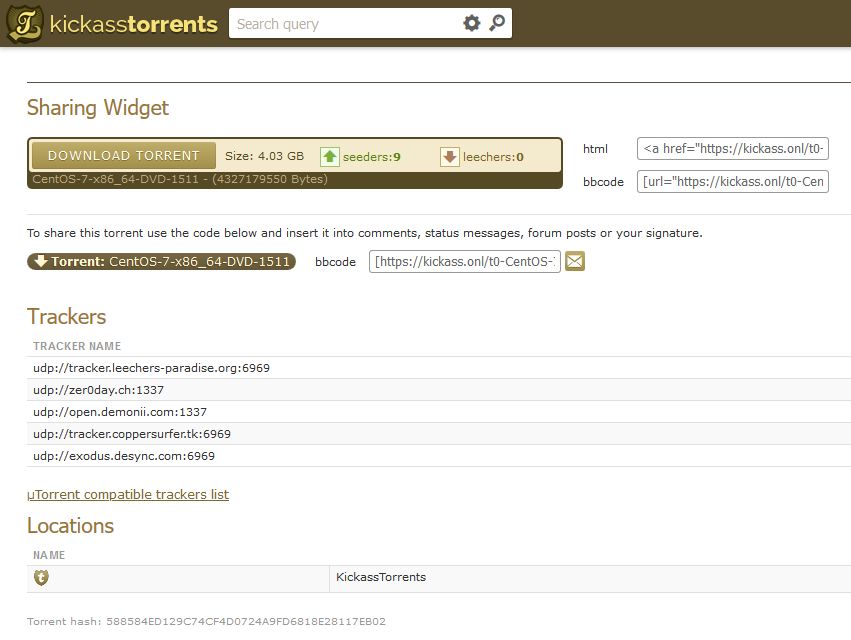Viewport: 851px width, 640px height.
Task: Select the bbcode field next to envelope
Action: 465,261
